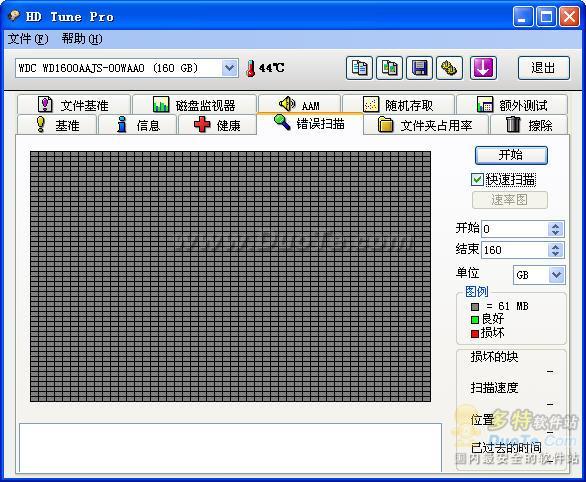Expand the hard drive selection dropdown
The width and height of the screenshot is (586, 482).
coord(229,68)
